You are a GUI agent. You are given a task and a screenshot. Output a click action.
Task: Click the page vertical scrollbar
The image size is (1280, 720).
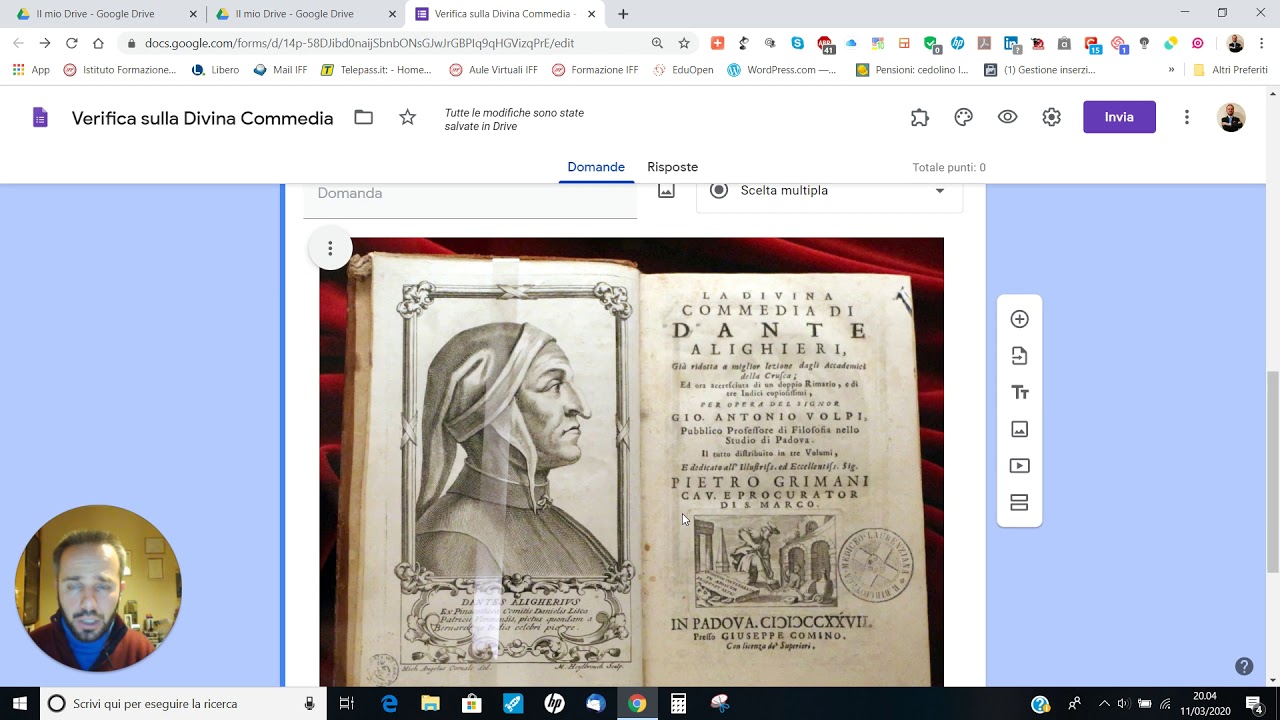point(1273,470)
